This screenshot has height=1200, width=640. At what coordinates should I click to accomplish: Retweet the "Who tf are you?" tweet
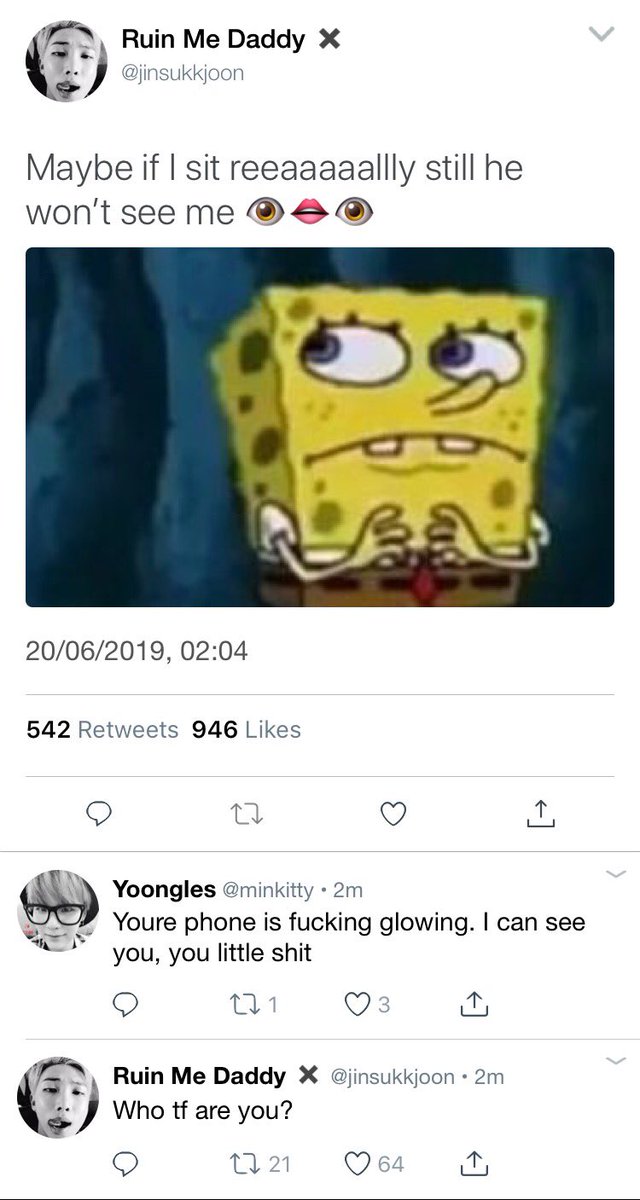click(260, 1163)
